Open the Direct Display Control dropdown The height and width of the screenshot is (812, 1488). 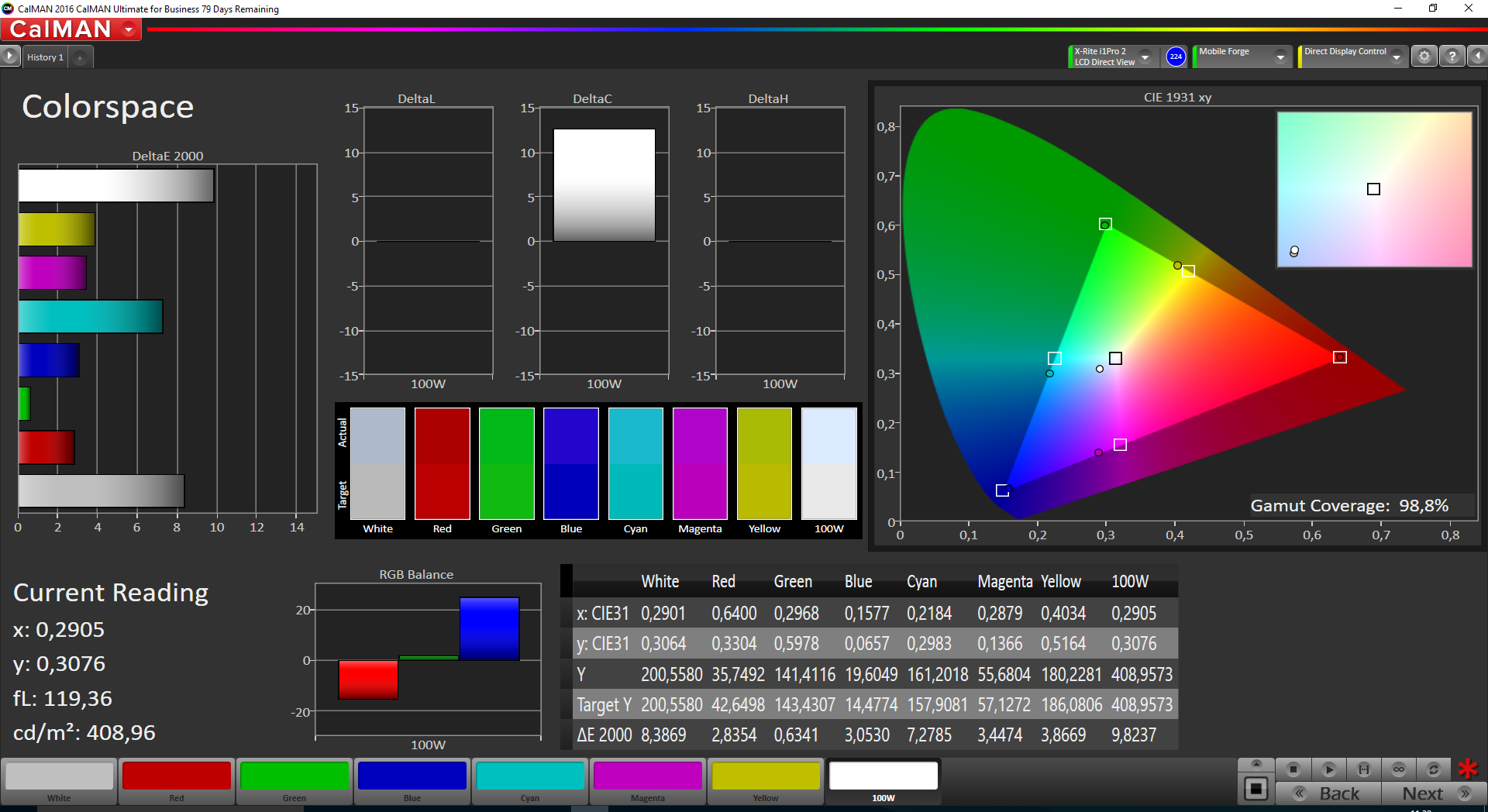pyautogui.click(x=1397, y=57)
